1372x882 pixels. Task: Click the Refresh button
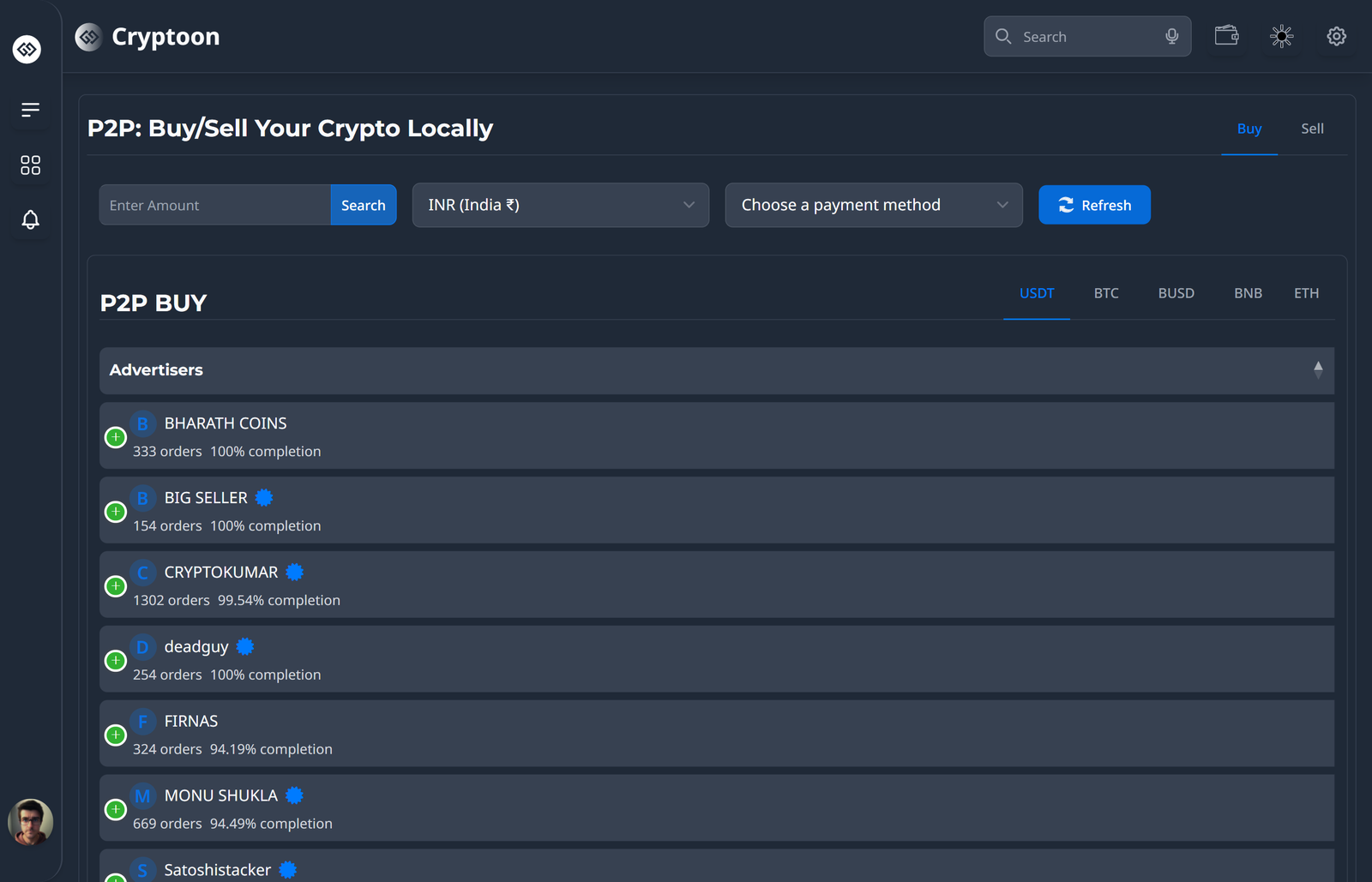pos(1094,205)
